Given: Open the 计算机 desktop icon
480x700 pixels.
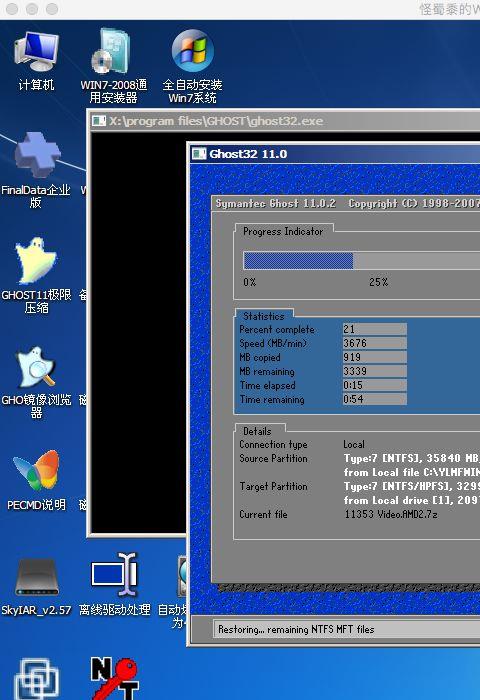Looking at the screenshot, I should pyautogui.click(x=36, y=60).
